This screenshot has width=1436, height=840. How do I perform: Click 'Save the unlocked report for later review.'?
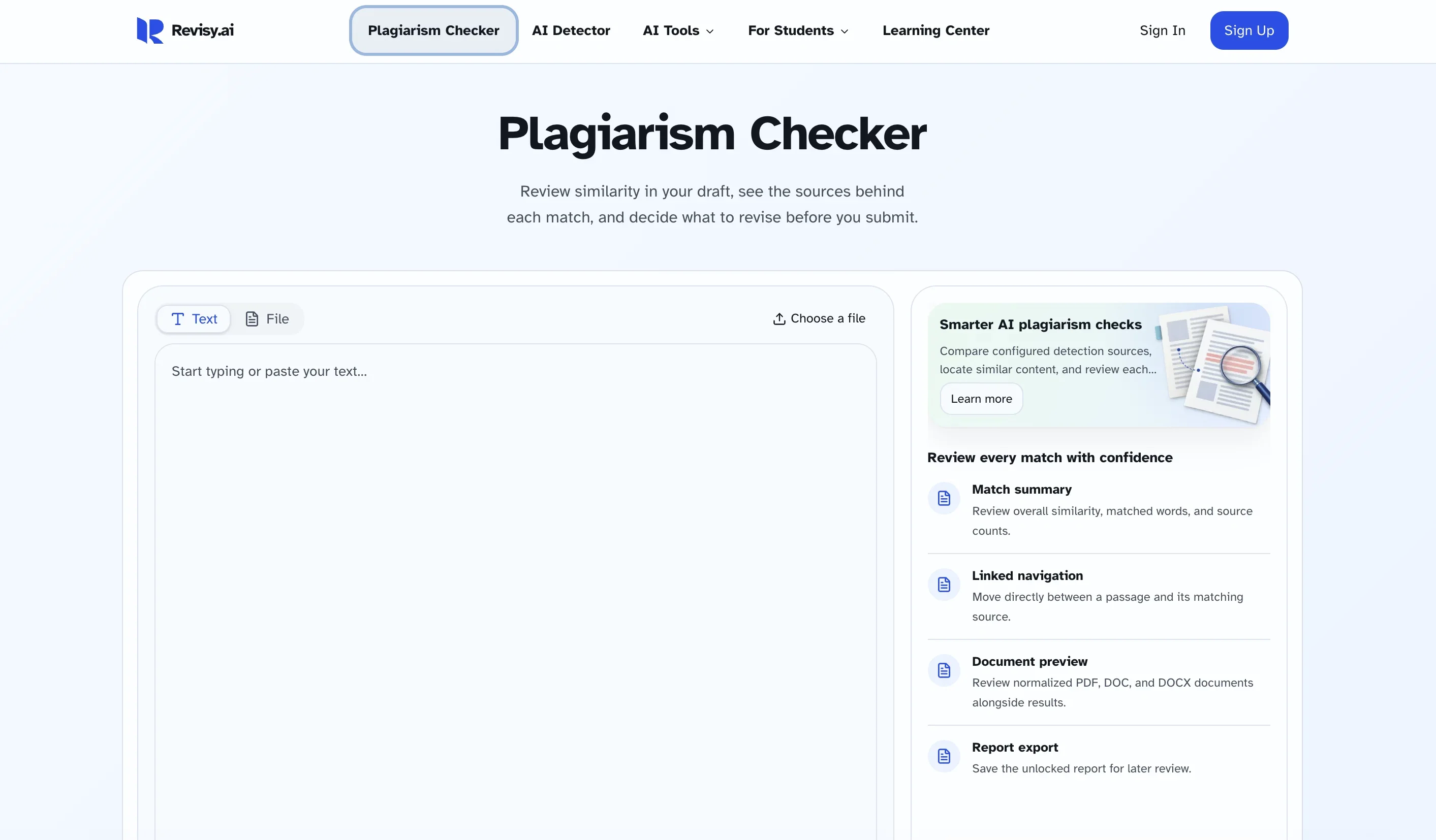(x=1081, y=769)
